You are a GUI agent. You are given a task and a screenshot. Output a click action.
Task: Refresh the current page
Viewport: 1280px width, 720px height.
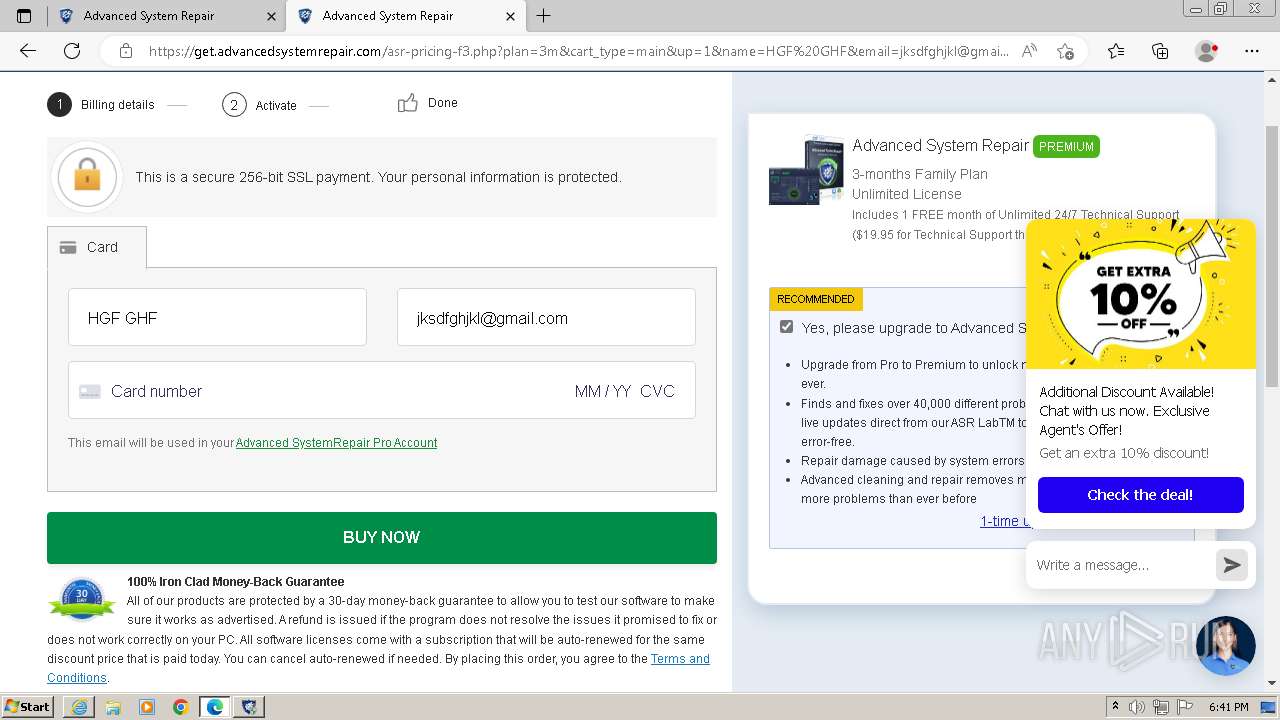(x=72, y=51)
